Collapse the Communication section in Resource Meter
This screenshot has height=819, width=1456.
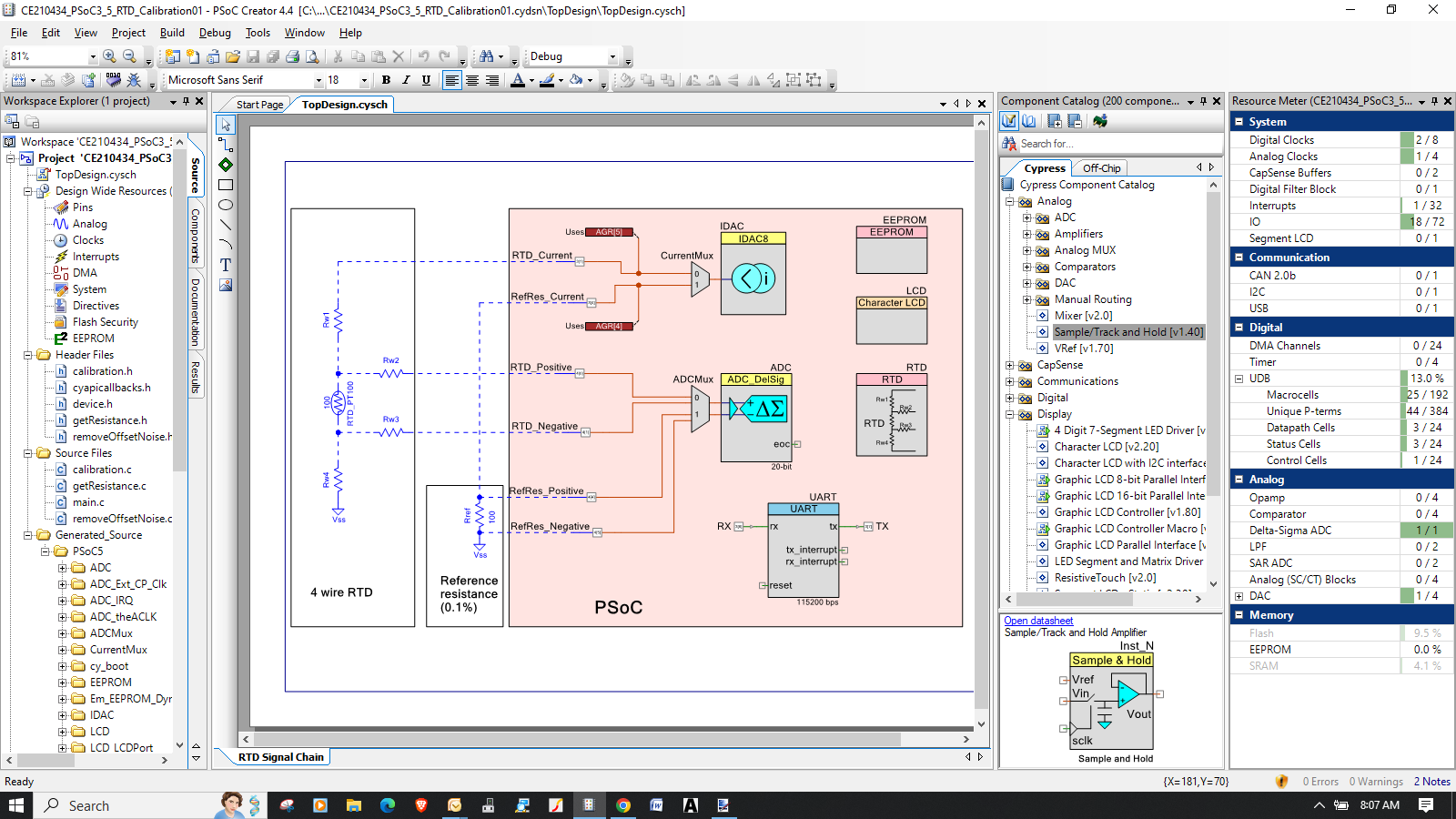click(x=1239, y=258)
